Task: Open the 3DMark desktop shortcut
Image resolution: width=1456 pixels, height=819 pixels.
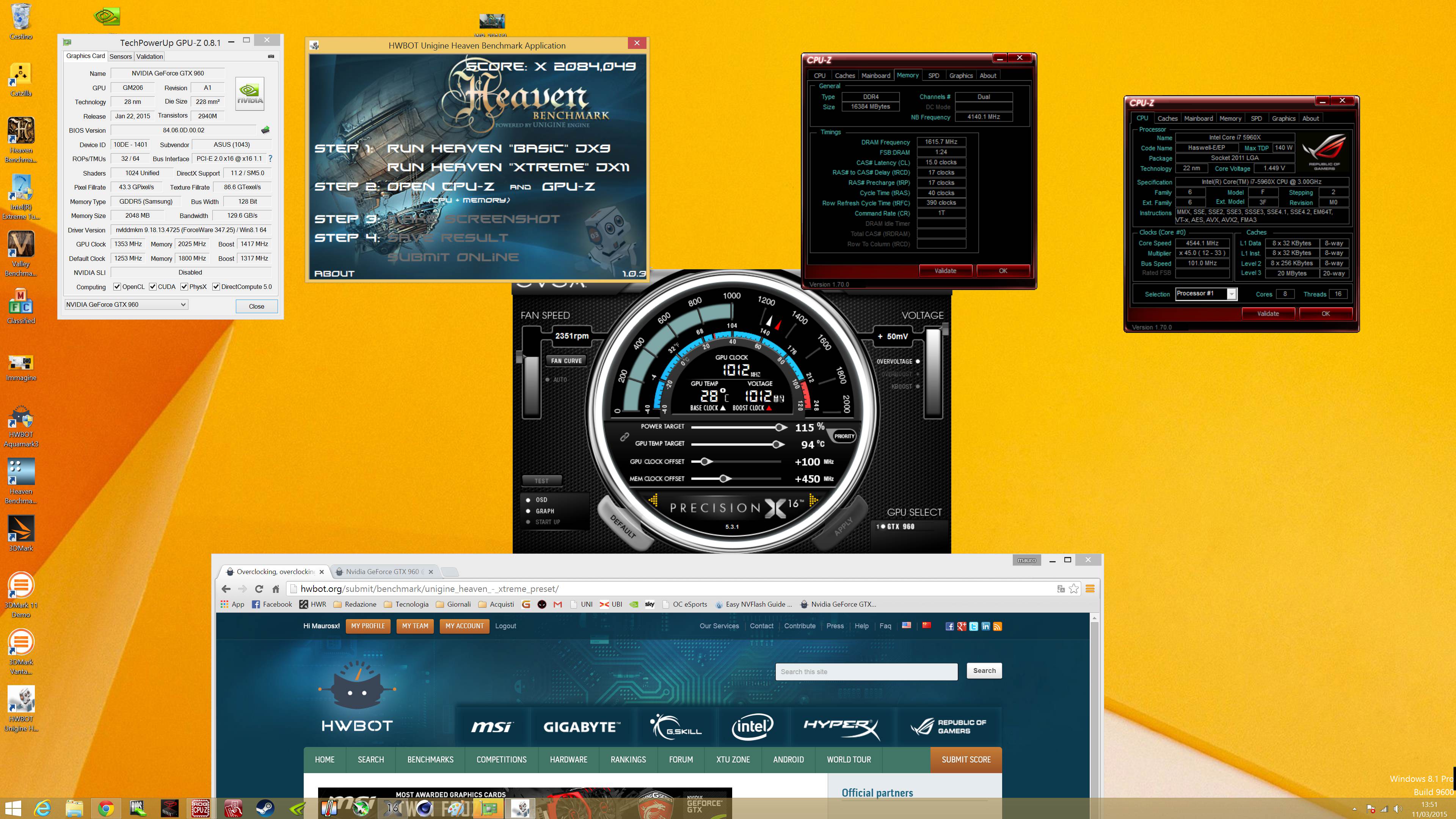Action: [x=21, y=533]
